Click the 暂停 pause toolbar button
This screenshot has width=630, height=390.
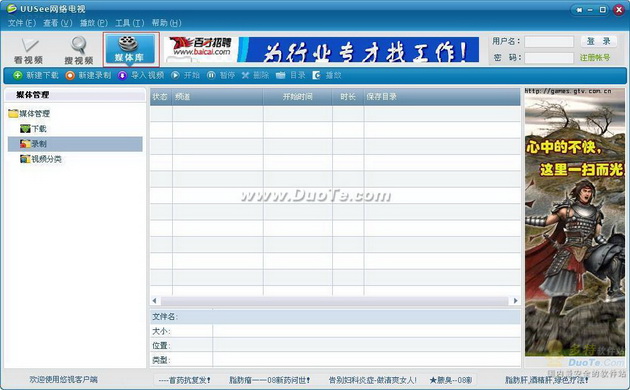(221, 75)
